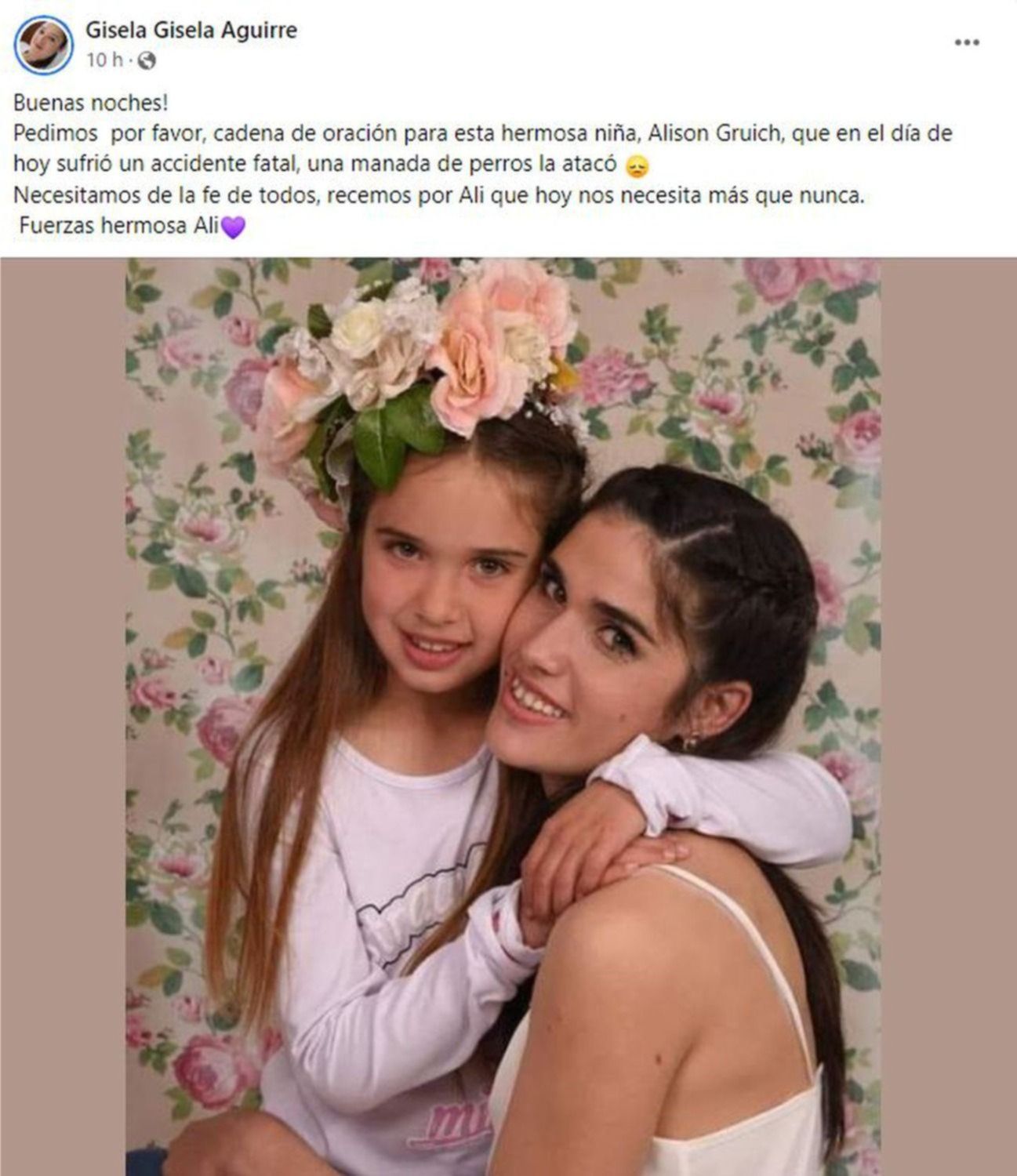
Task: Open the 10 h post timestamp
Action: 104,60
